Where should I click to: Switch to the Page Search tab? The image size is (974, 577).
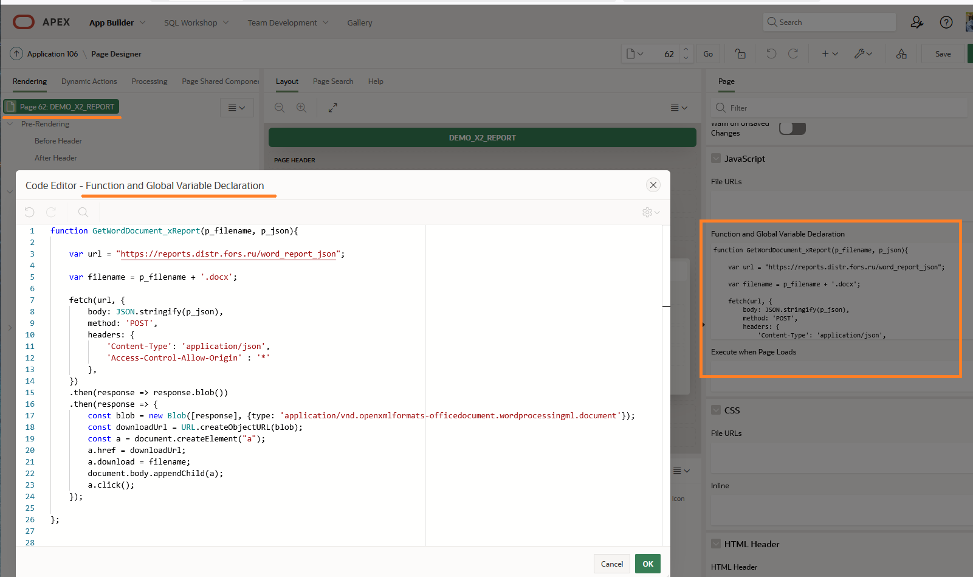click(x=333, y=81)
